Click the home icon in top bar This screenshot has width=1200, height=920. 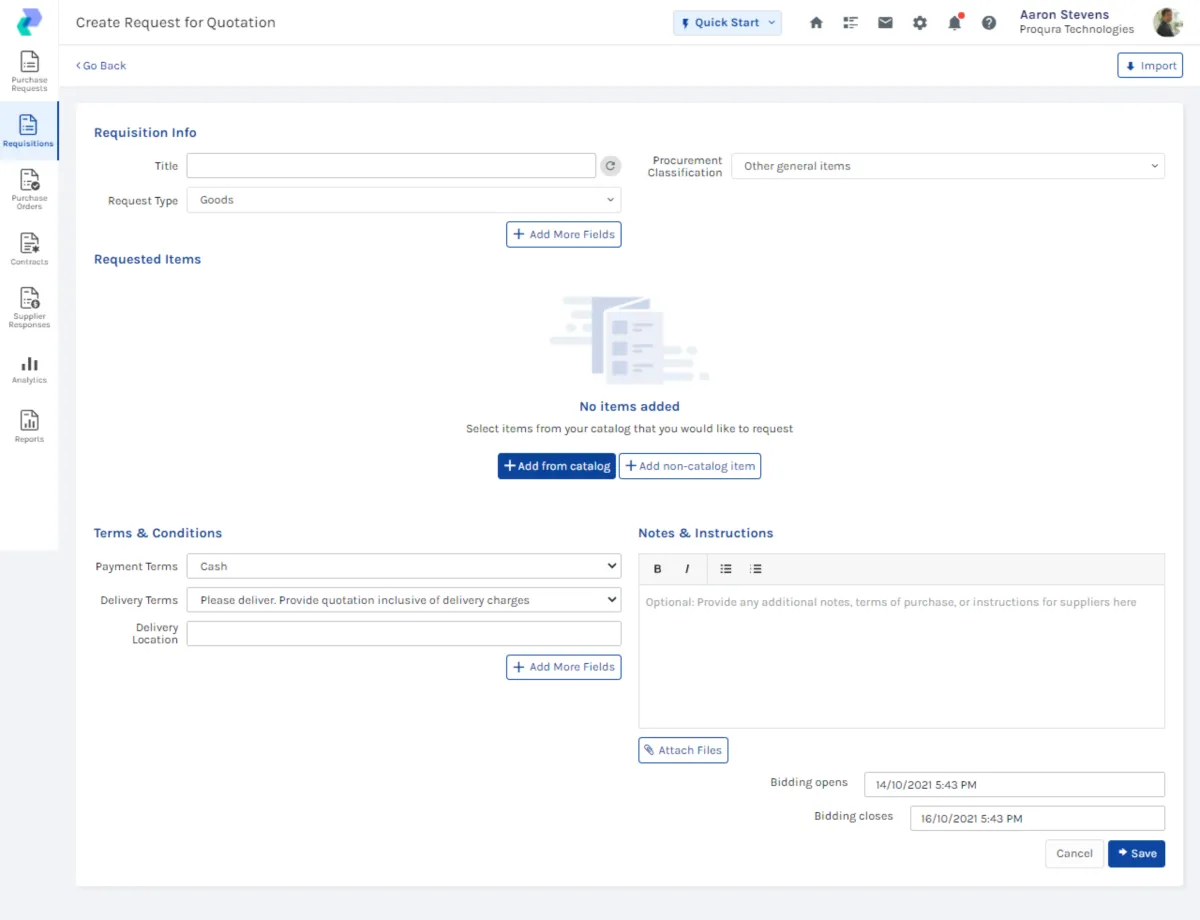tap(816, 23)
